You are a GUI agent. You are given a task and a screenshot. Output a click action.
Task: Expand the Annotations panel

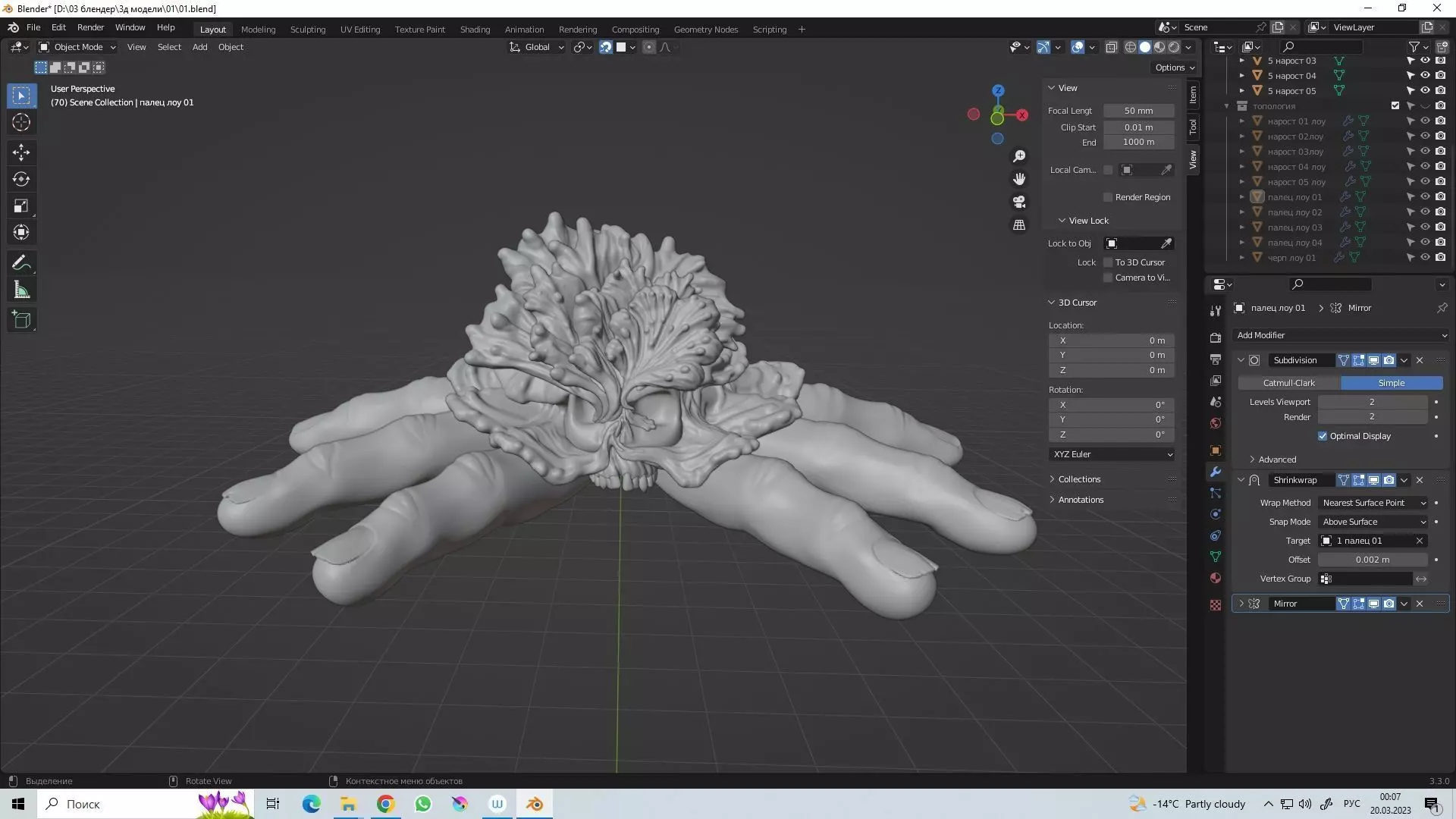tap(1080, 500)
